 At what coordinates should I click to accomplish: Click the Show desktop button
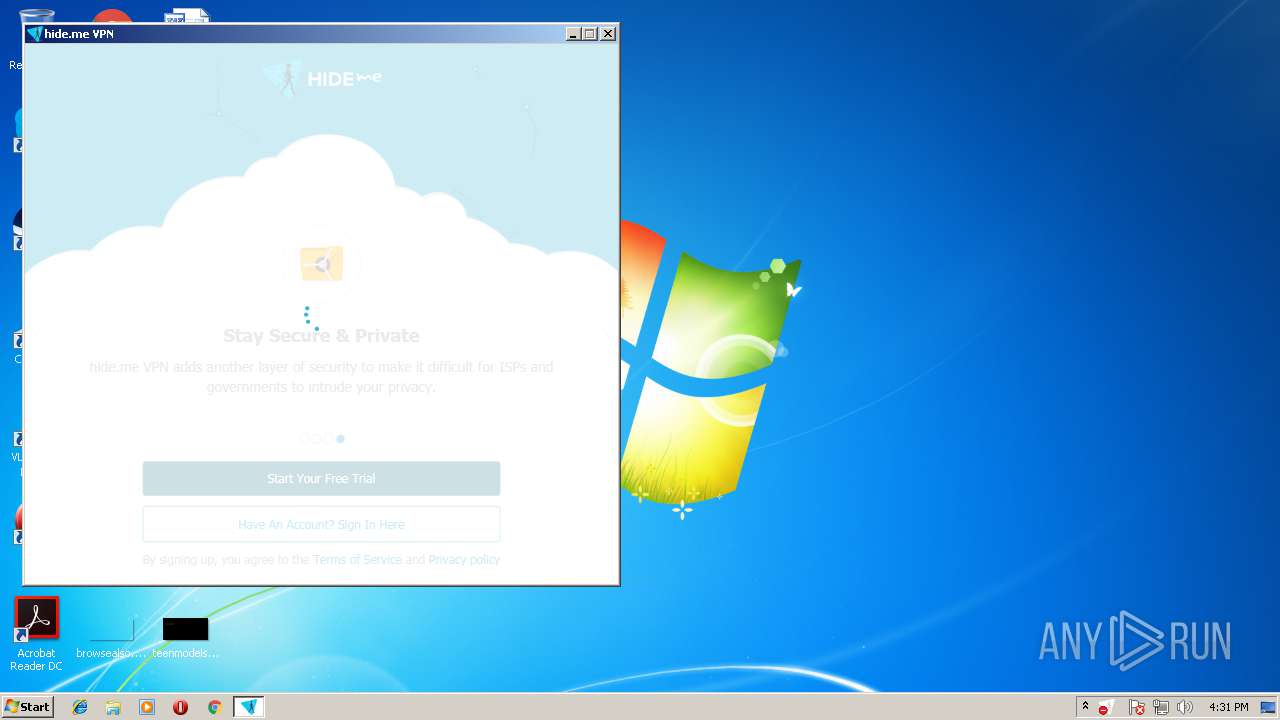[1270, 707]
